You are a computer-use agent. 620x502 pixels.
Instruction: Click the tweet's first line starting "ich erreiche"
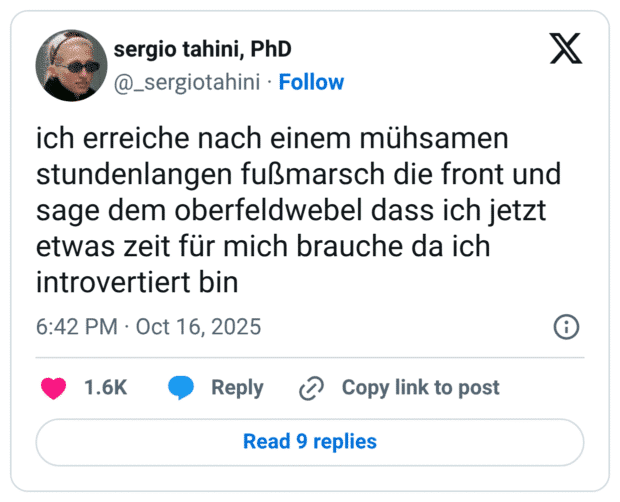[x=274, y=139]
